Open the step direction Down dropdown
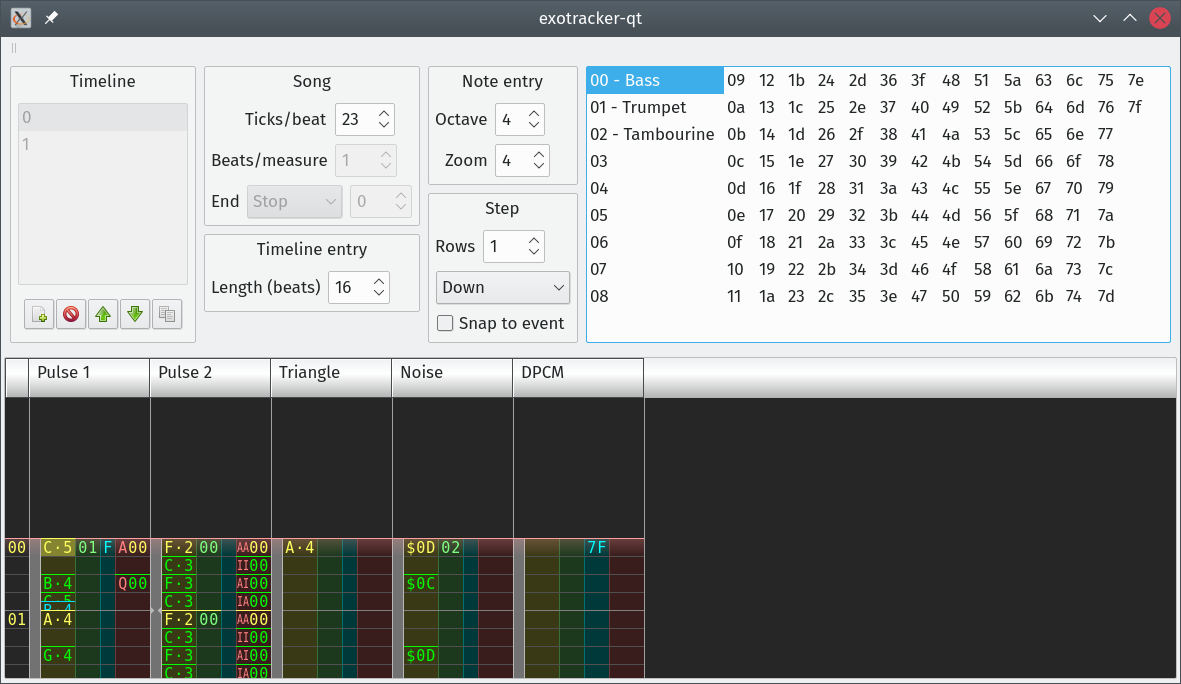This screenshot has height=684, width=1181. click(502, 287)
